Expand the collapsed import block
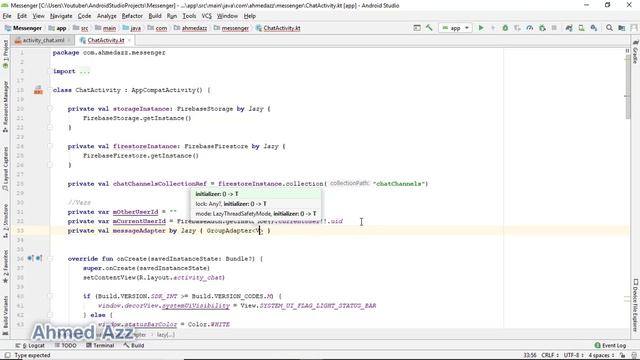The image size is (640, 360). pyautogui.click(x=84, y=71)
